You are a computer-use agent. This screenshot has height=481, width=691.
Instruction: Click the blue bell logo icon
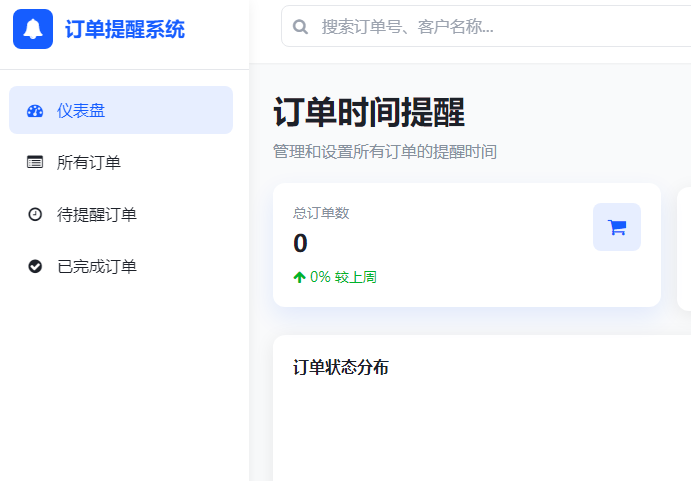click(33, 29)
